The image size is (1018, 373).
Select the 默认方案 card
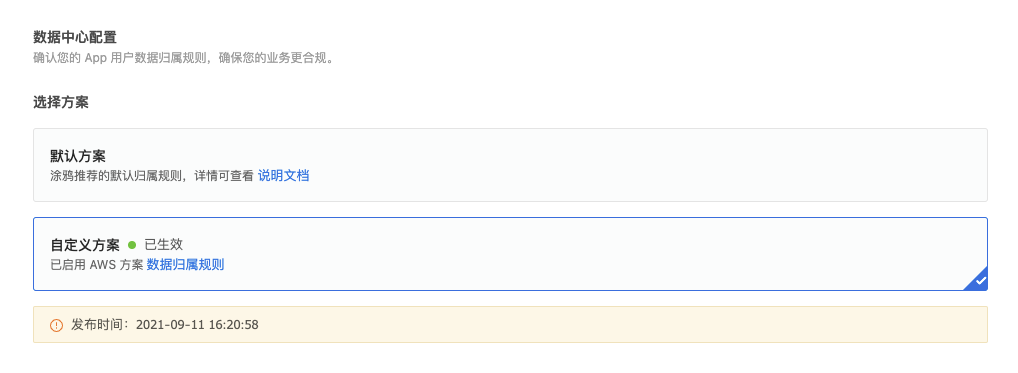click(x=510, y=165)
